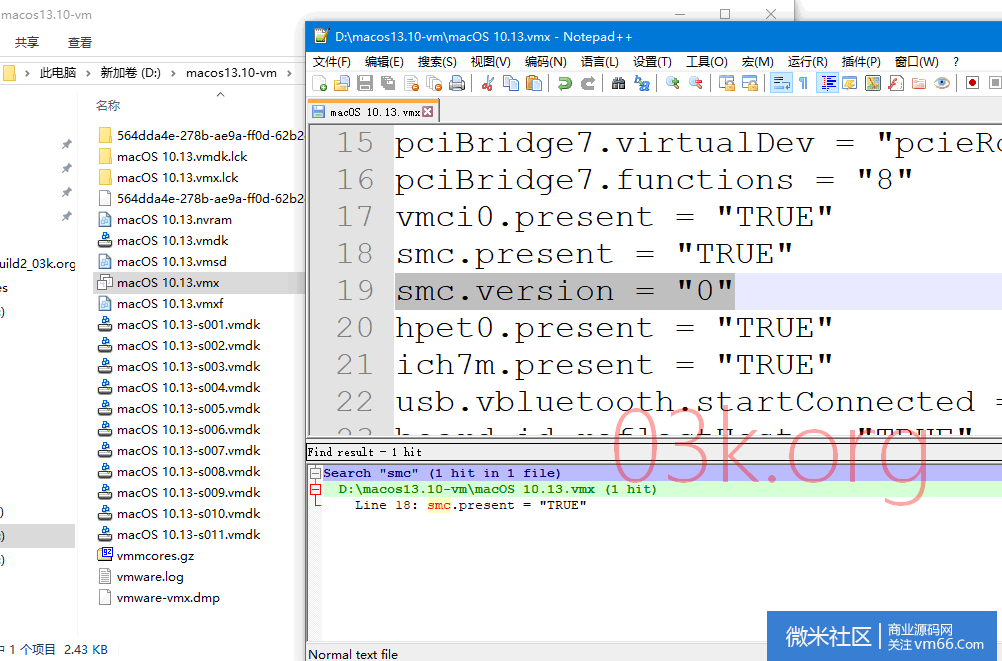Click the Save All toolbar icon
1002x661 pixels.
(x=388, y=83)
